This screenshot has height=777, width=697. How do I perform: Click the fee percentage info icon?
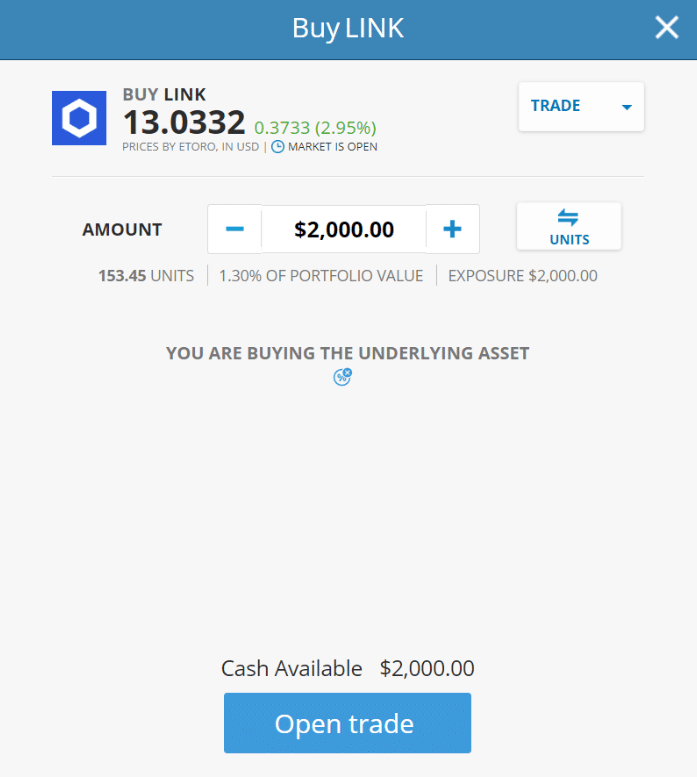[x=342, y=377]
